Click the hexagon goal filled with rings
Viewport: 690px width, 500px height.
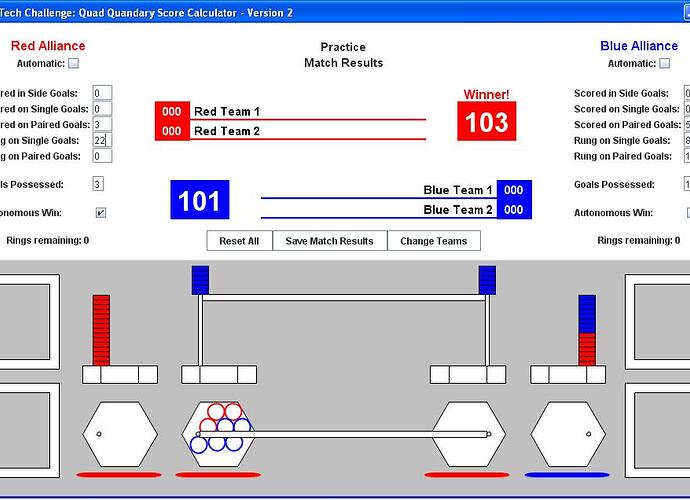(x=219, y=434)
